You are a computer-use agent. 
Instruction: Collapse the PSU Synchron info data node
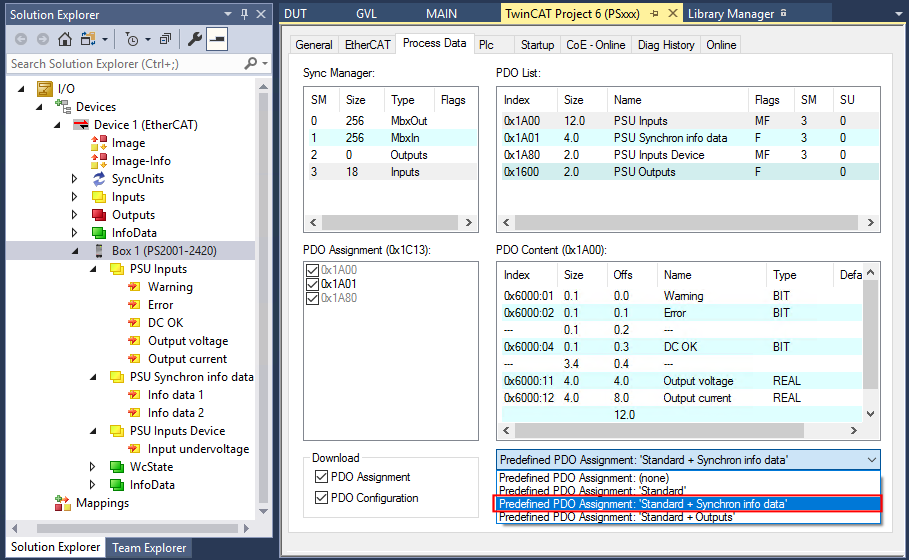[93, 377]
